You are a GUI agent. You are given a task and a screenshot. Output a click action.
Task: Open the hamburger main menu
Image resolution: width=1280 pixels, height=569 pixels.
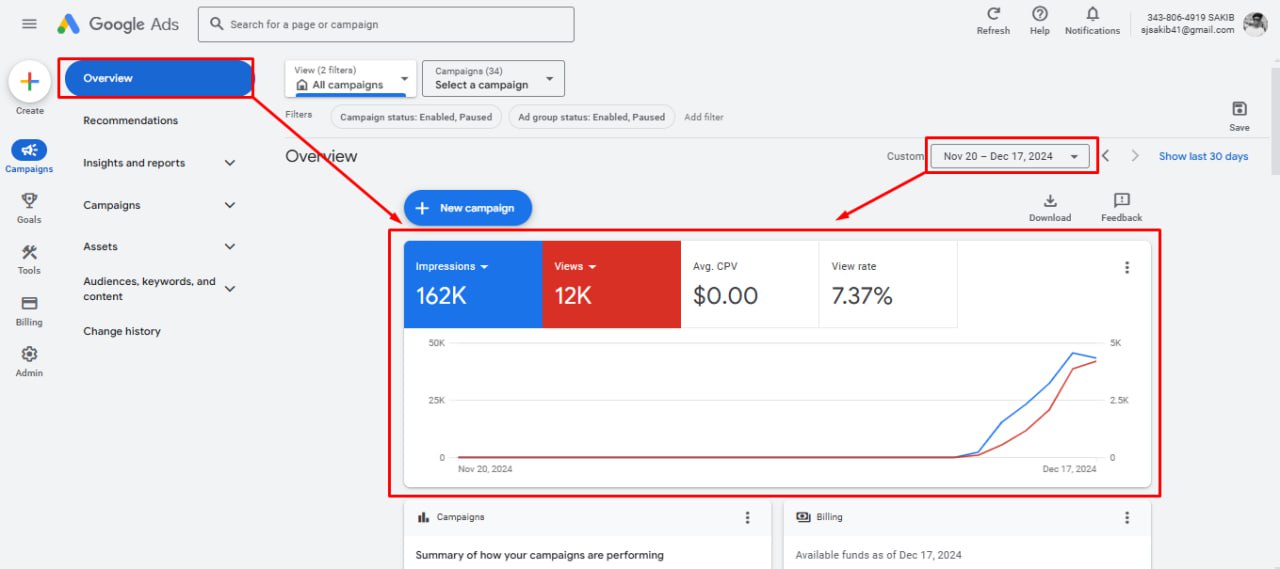pyautogui.click(x=29, y=24)
